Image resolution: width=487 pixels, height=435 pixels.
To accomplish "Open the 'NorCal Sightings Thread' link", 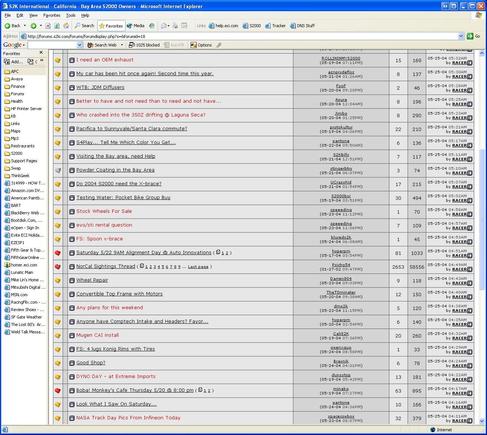I will (x=106, y=266).
